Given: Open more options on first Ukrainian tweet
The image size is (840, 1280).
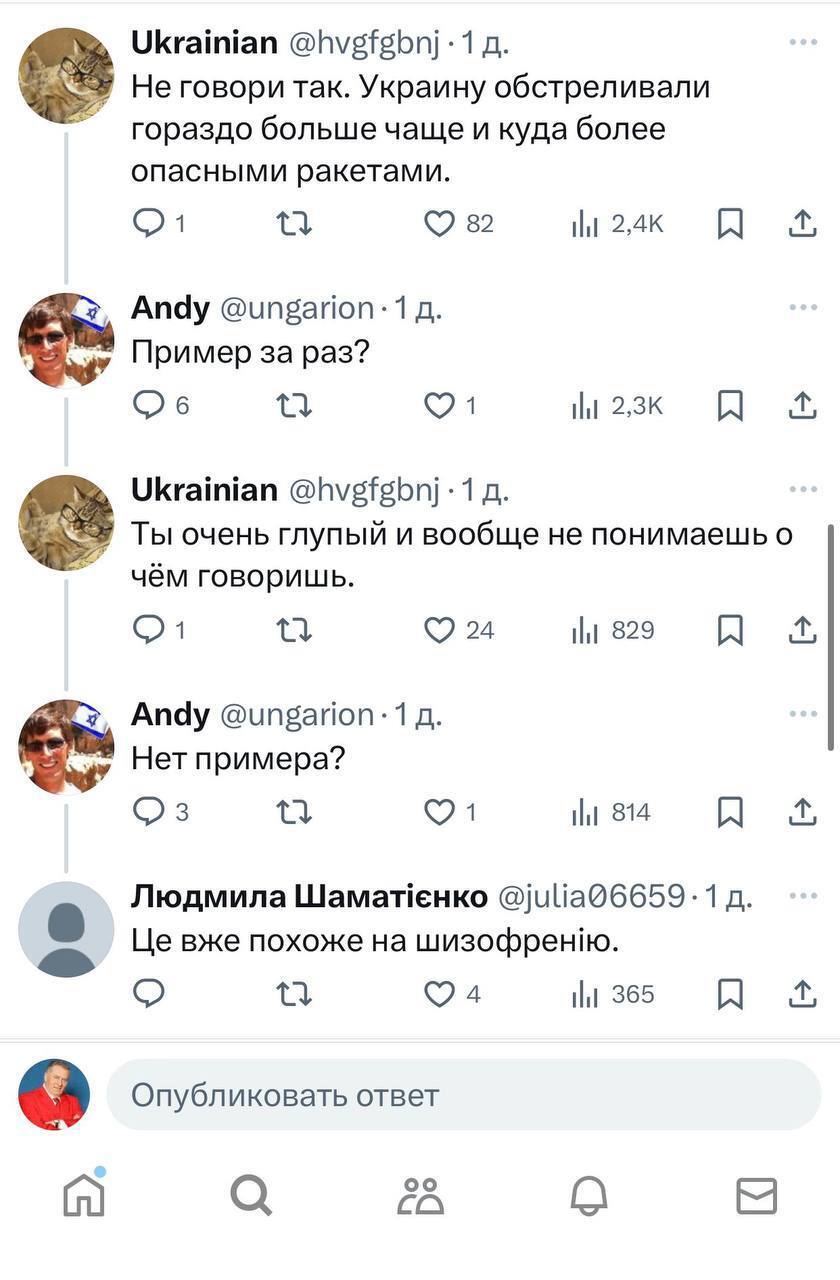Looking at the screenshot, I should coord(803,42).
